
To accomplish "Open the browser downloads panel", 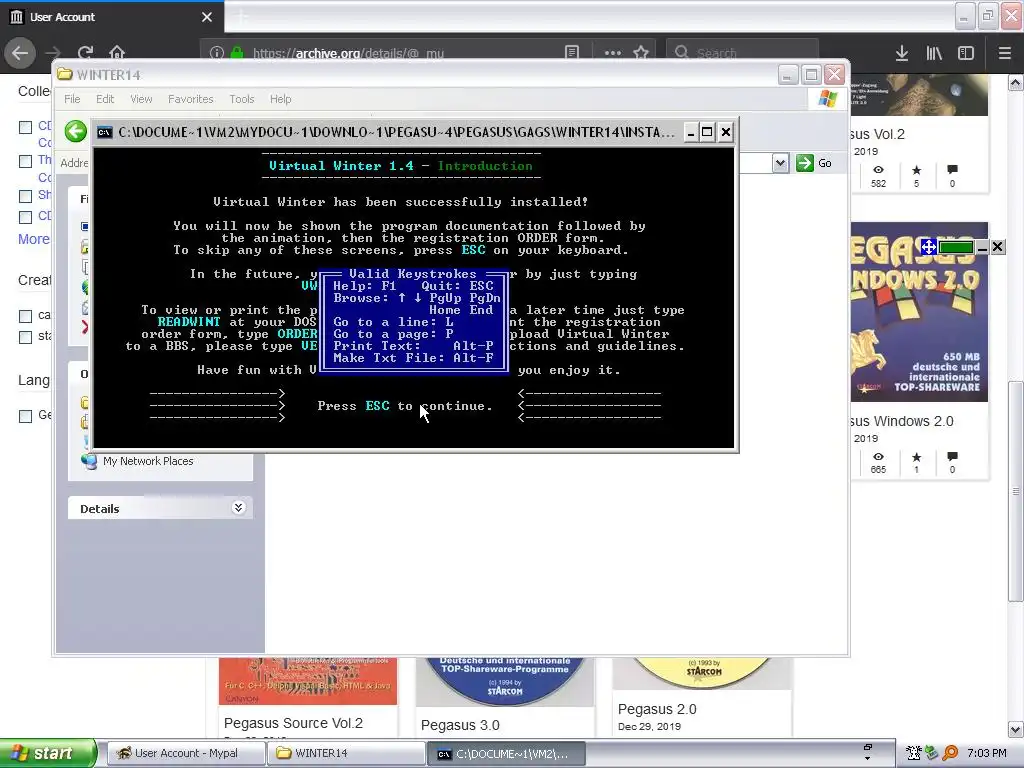I will coord(902,54).
